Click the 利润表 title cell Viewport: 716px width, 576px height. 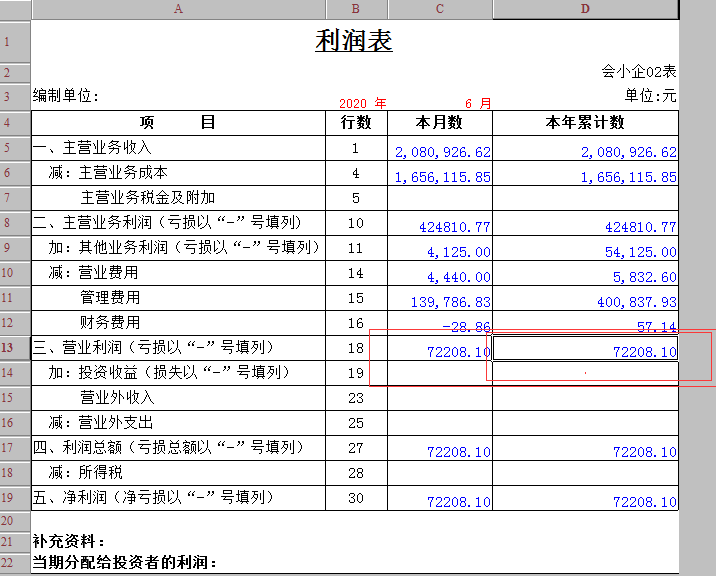[354, 41]
